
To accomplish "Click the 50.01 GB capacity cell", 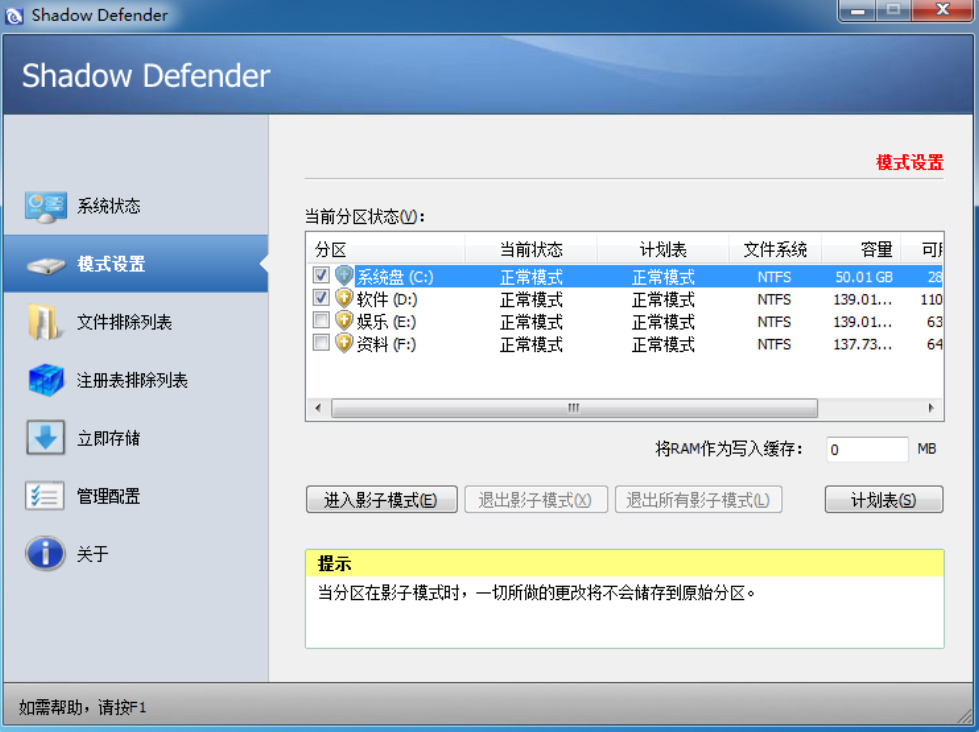I will coord(864,277).
